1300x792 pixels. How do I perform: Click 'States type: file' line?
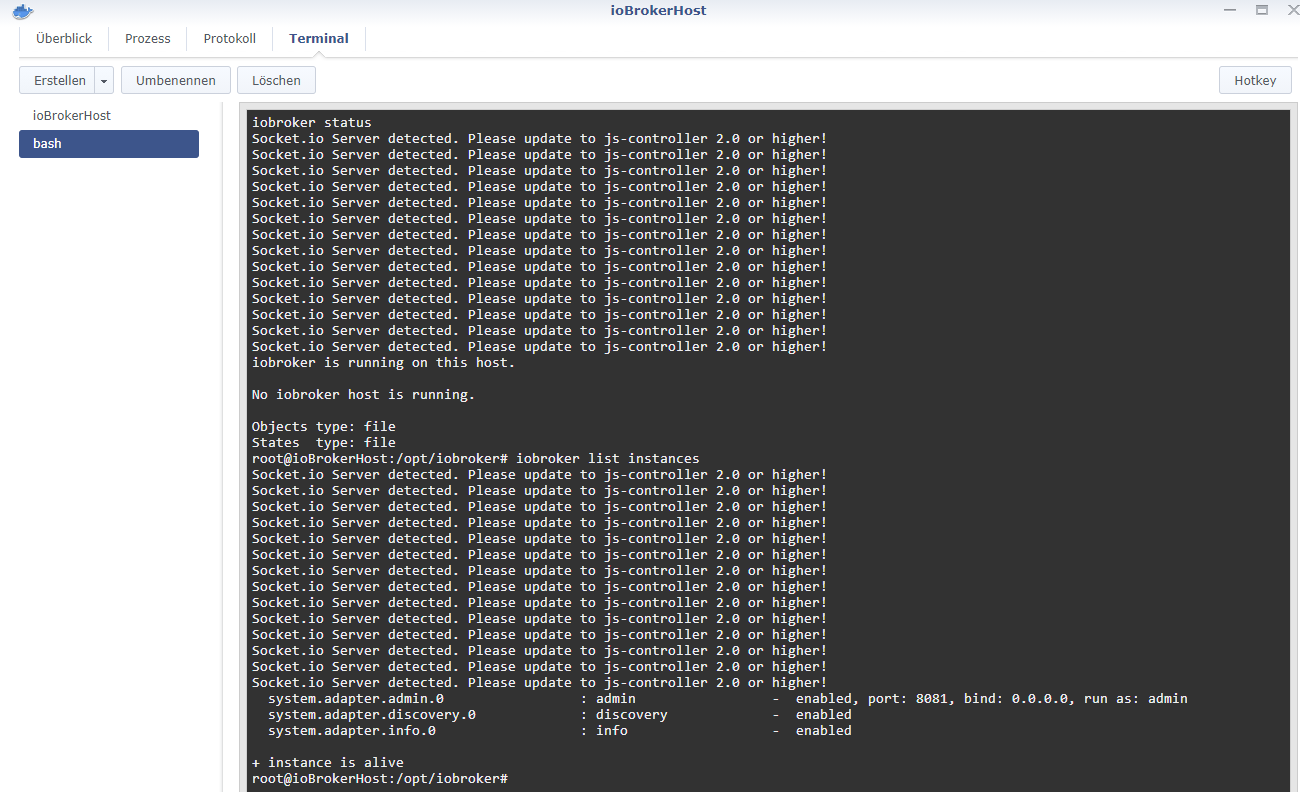coord(323,443)
